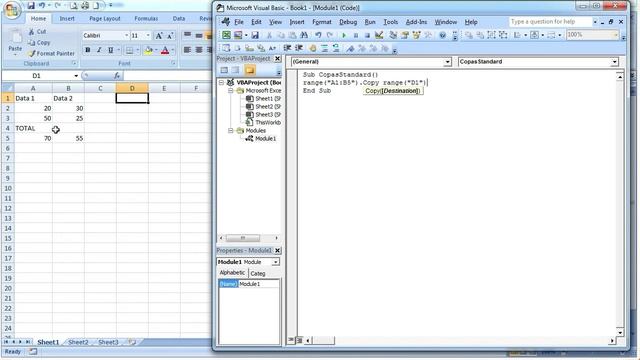Open the CopasStandard procedure dropdown

(x=614, y=62)
